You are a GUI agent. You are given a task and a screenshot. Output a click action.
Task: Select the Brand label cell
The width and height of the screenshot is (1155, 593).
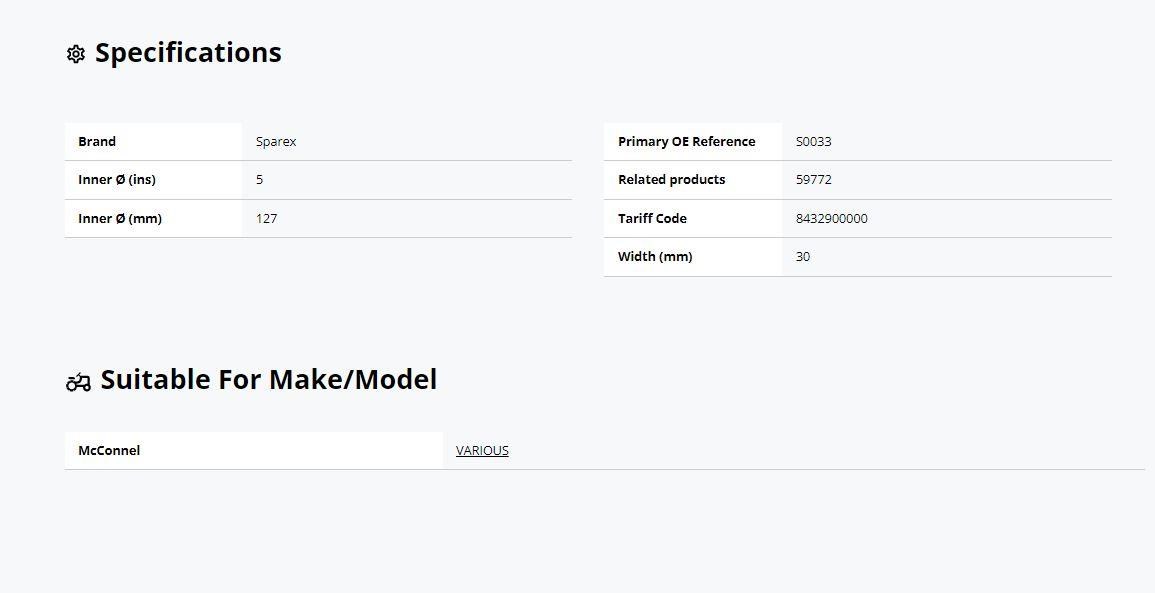153,141
